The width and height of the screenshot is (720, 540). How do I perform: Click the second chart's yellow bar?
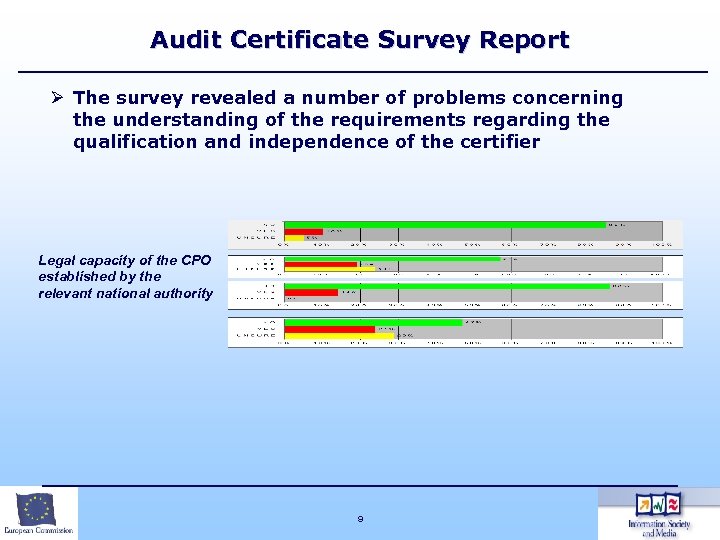tap(330, 269)
